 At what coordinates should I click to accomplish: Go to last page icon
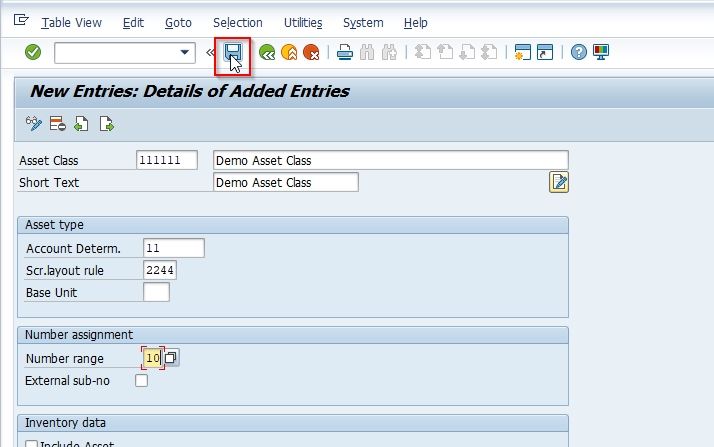(x=489, y=53)
